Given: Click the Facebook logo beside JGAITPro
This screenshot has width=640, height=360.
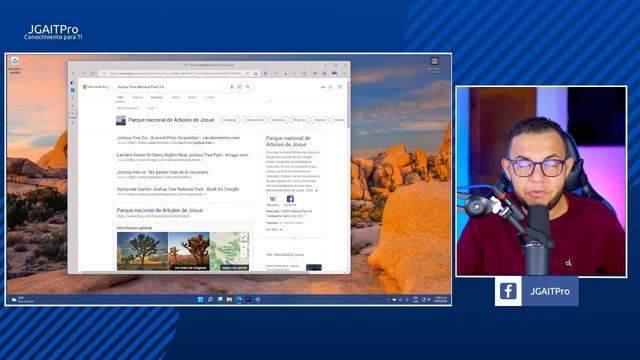Looking at the screenshot, I should [x=508, y=291].
